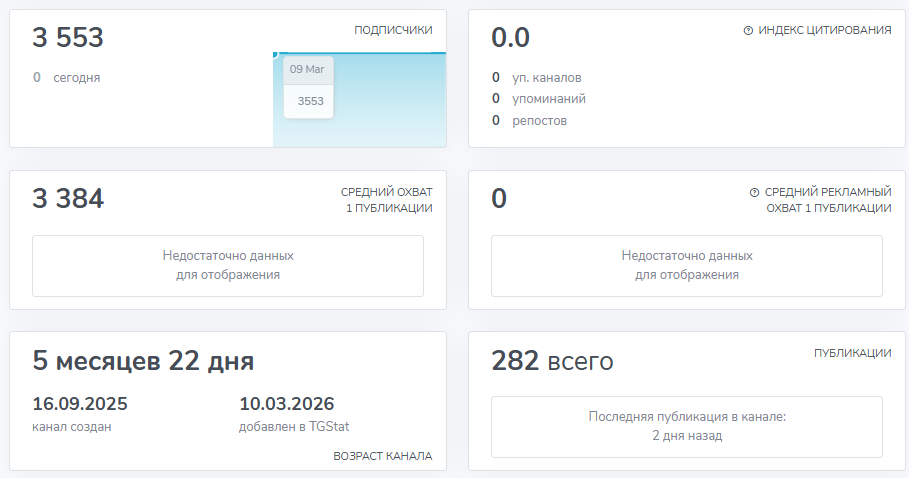Open the ПОДПИСЧИКИ statistics link
909x478 pixels.
(x=393, y=30)
